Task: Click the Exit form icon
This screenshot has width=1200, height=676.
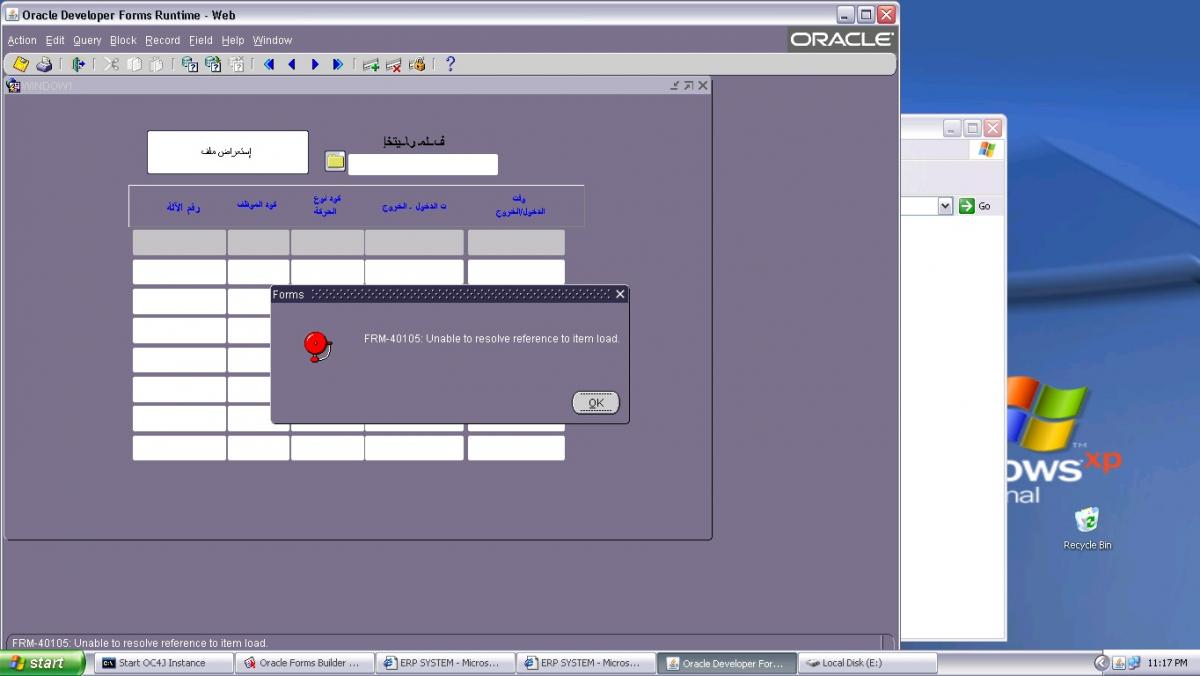Action: tap(78, 64)
